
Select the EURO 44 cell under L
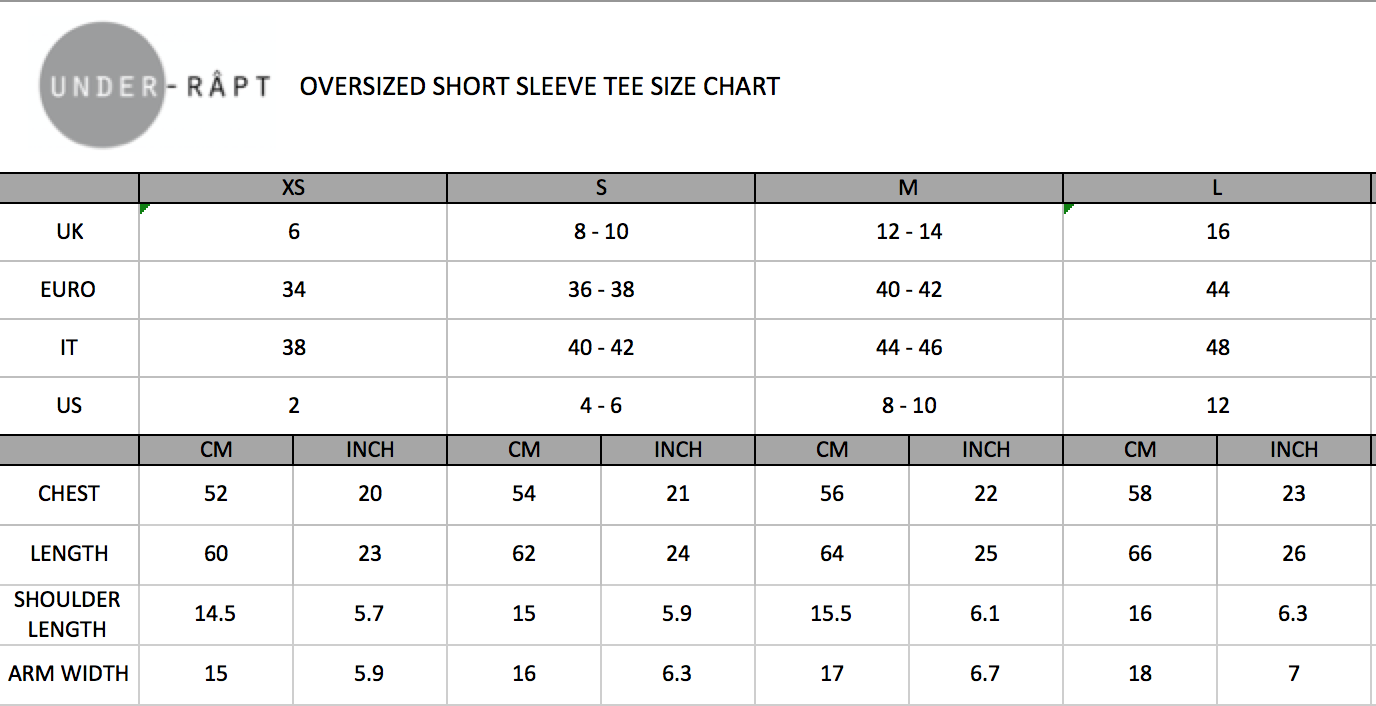tap(1217, 290)
